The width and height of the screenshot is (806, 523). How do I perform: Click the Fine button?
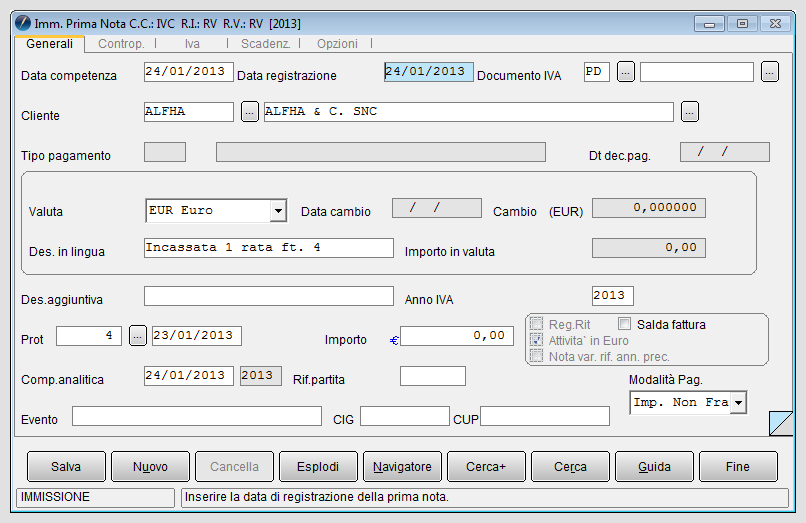click(738, 466)
